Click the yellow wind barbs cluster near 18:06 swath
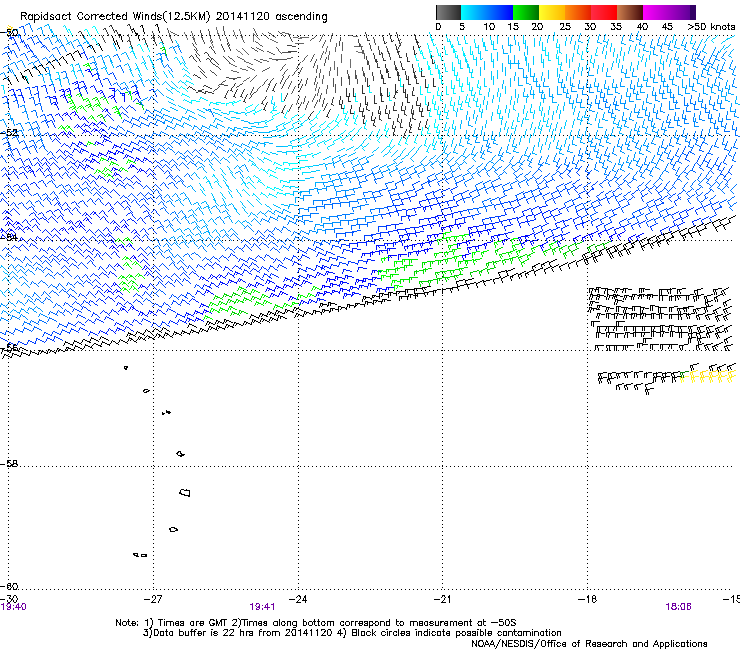Viewport: 740px width, 650px height. pyautogui.click(x=708, y=376)
